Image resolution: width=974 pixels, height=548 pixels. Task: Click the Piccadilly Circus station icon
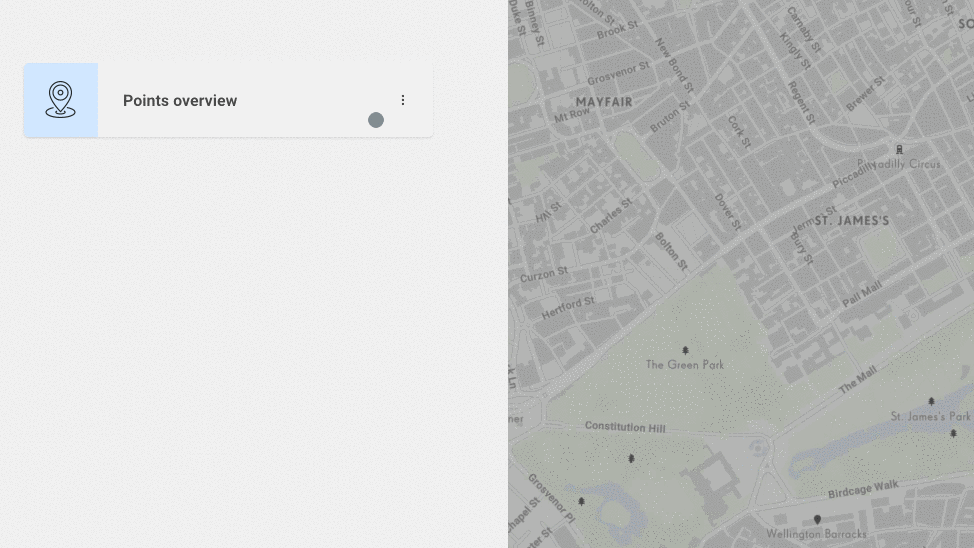click(x=899, y=150)
